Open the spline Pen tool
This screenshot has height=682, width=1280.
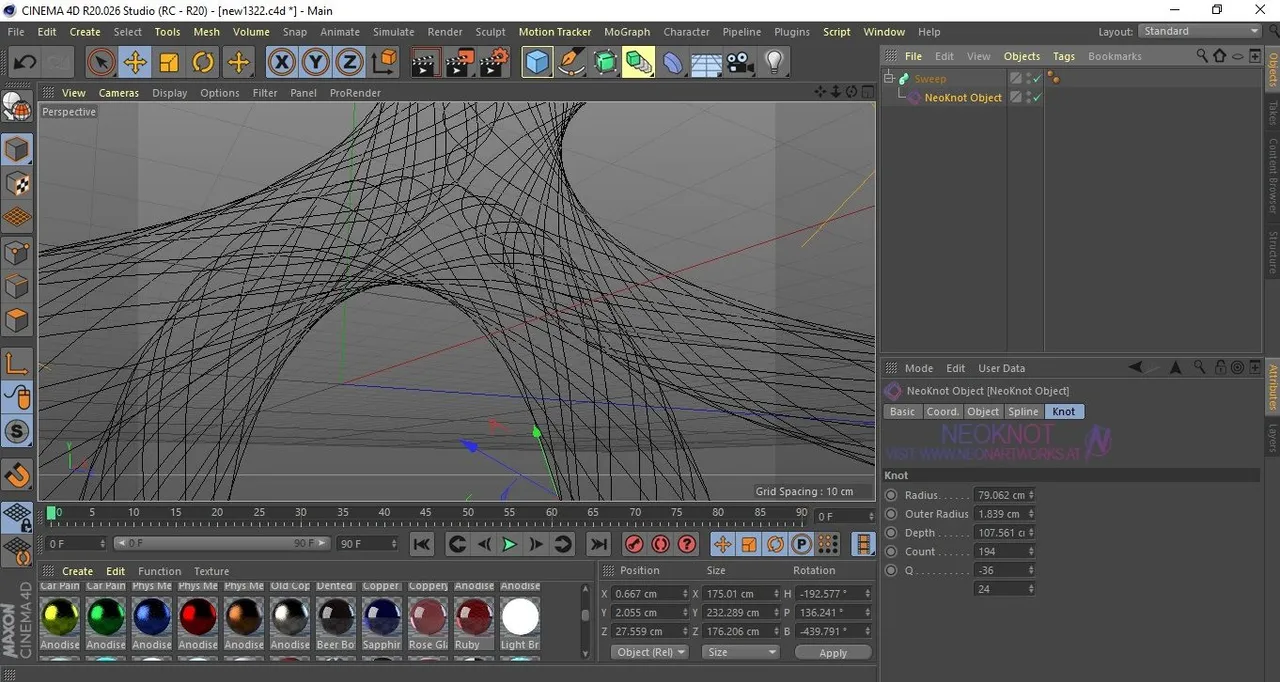(572, 62)
